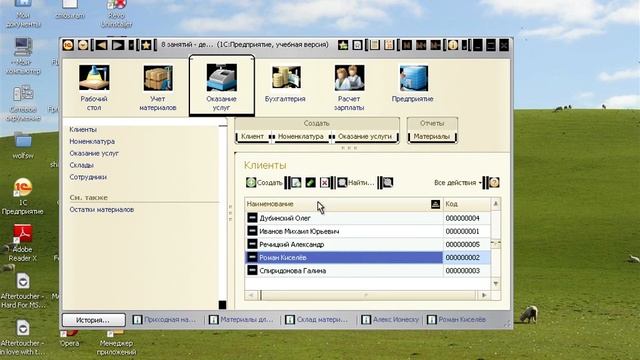This screenshot has height=360, width=640.
Task: Click the code cell 000000002
Action: pyautogui.click(x=467, y=257)
